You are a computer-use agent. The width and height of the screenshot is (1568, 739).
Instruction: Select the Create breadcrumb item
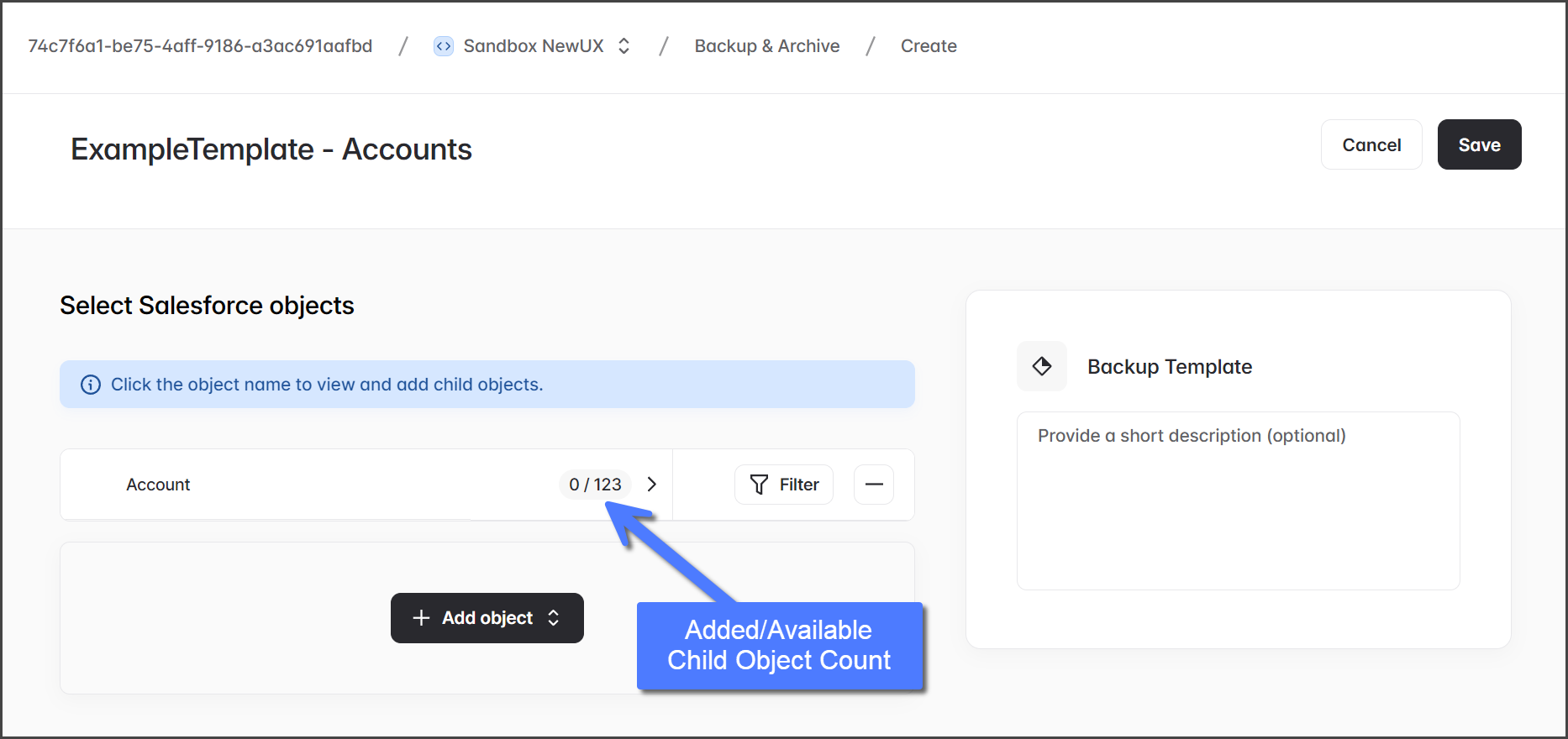pyautogui.click(x=928, y=46)
